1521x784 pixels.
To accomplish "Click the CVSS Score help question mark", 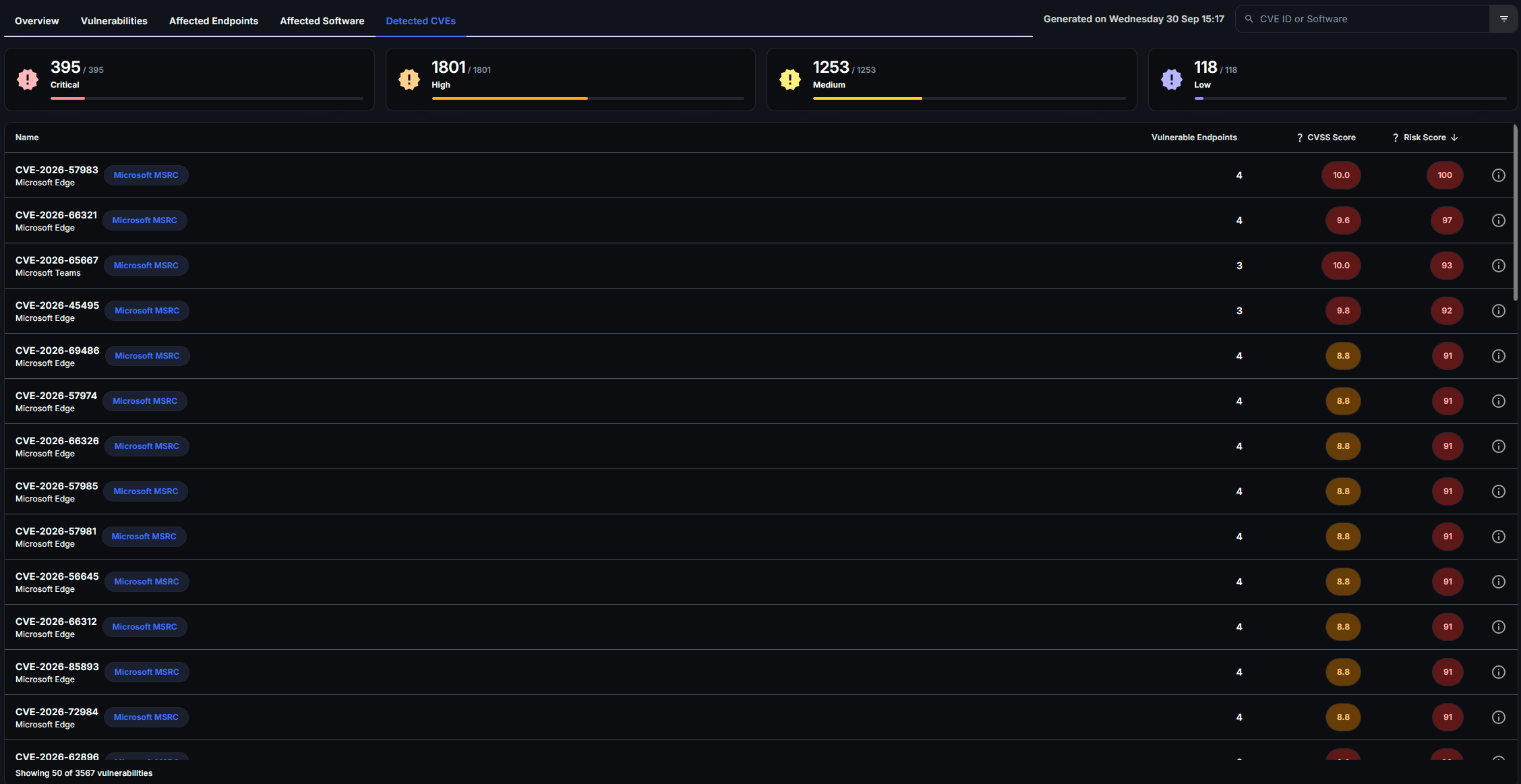I will [1299, 138].
